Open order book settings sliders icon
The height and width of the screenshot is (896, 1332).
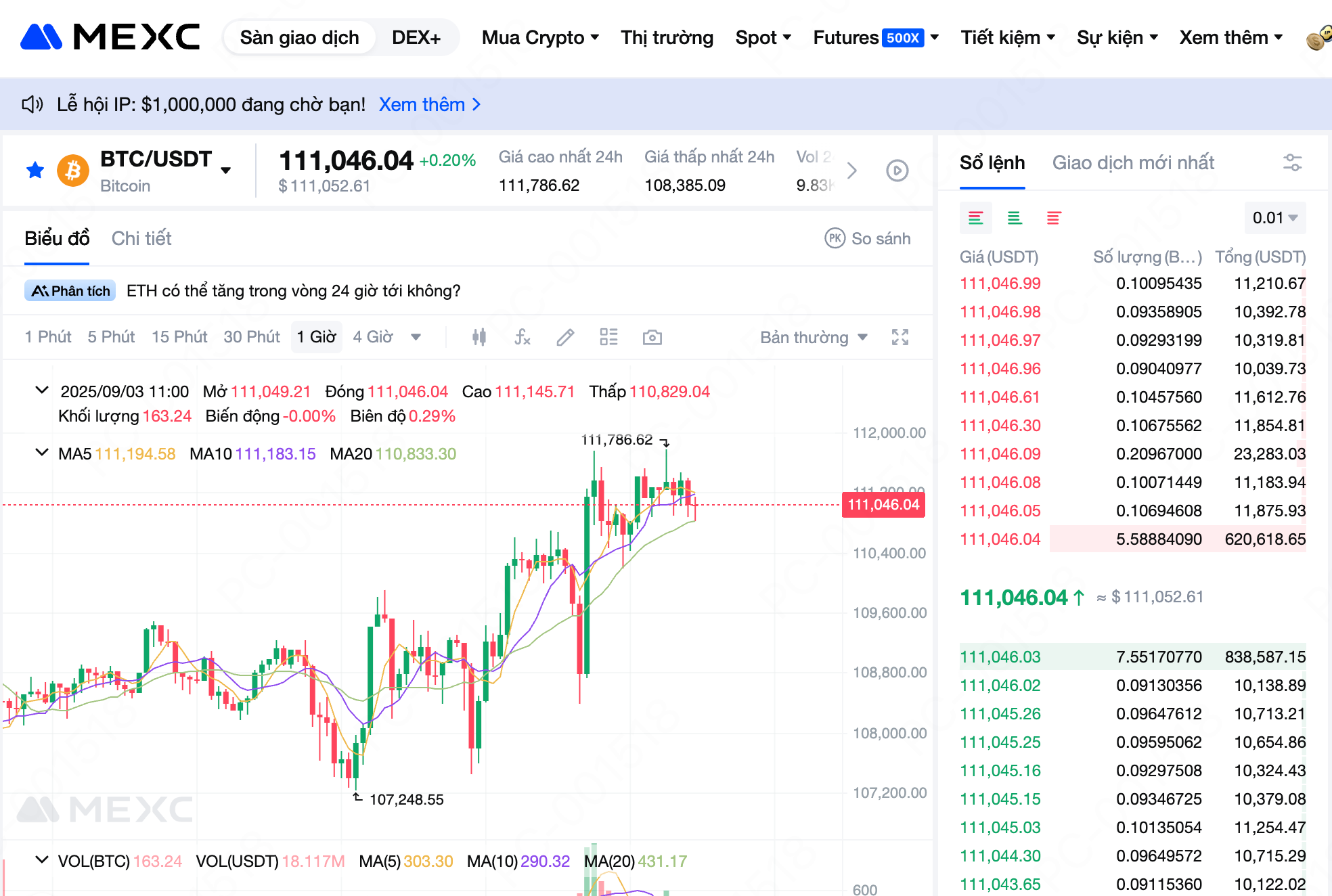pyautogui.click(x=1292, y=163)
